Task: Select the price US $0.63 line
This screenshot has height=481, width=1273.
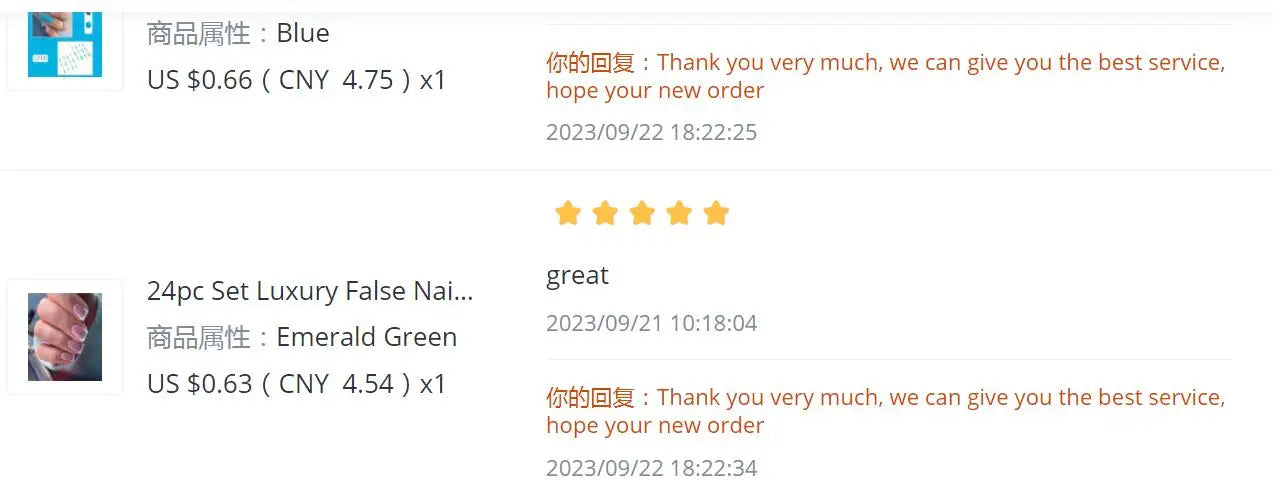Action: 296,383
